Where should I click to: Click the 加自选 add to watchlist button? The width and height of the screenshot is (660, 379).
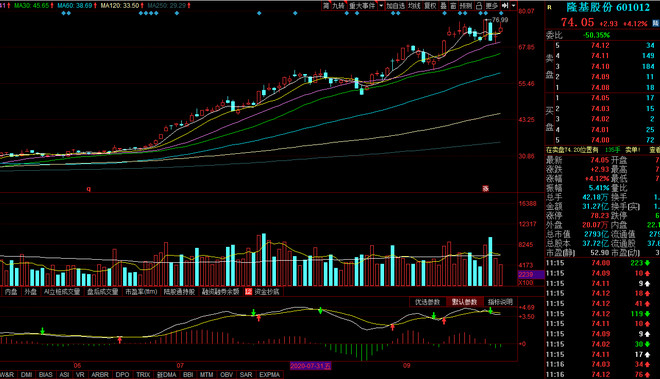396,5
